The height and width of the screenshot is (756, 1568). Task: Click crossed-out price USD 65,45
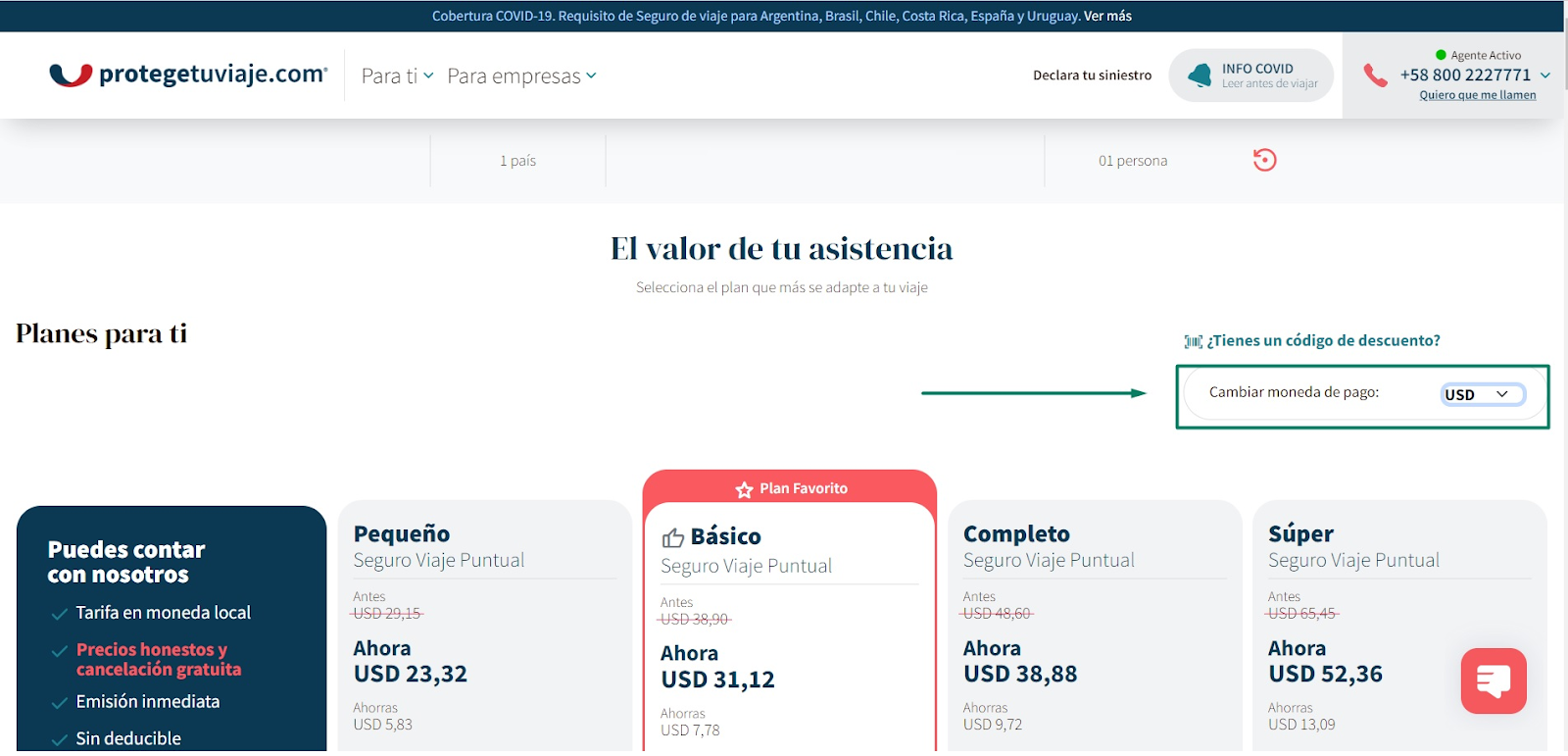1302,614
